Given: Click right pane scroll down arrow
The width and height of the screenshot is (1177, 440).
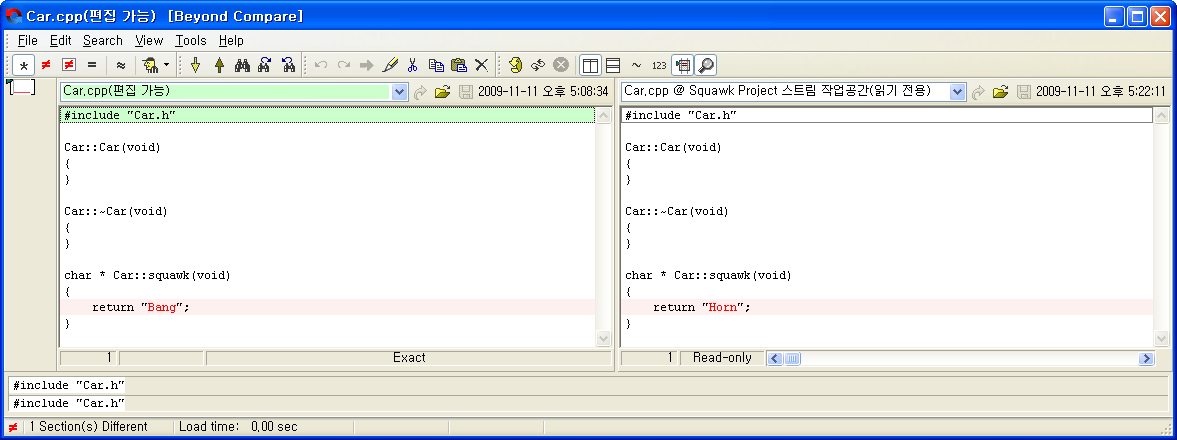Looking at the screenshot, I should click(x=1161, y=339).
